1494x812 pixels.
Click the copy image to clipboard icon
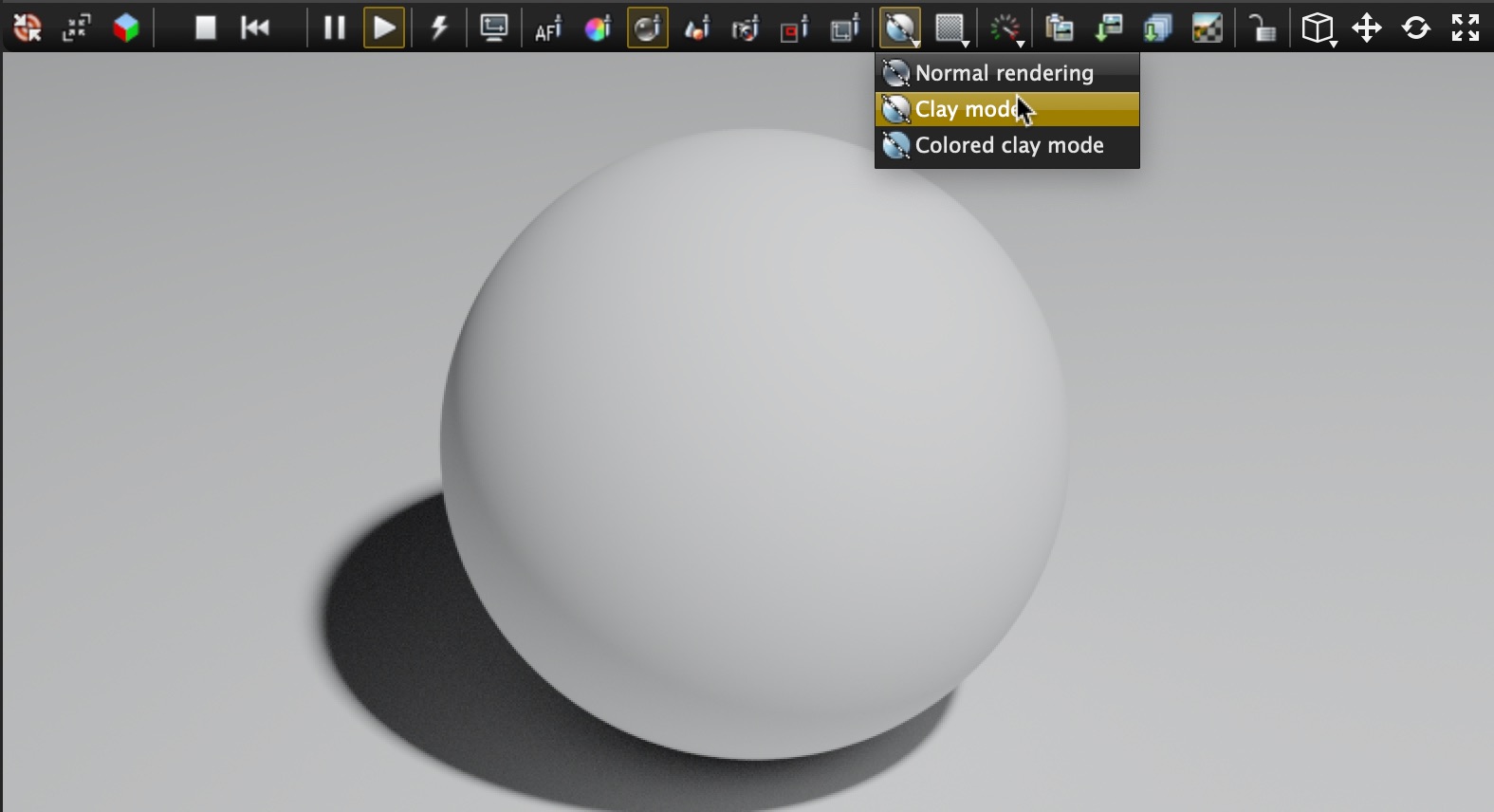(x=1059, y=28)
